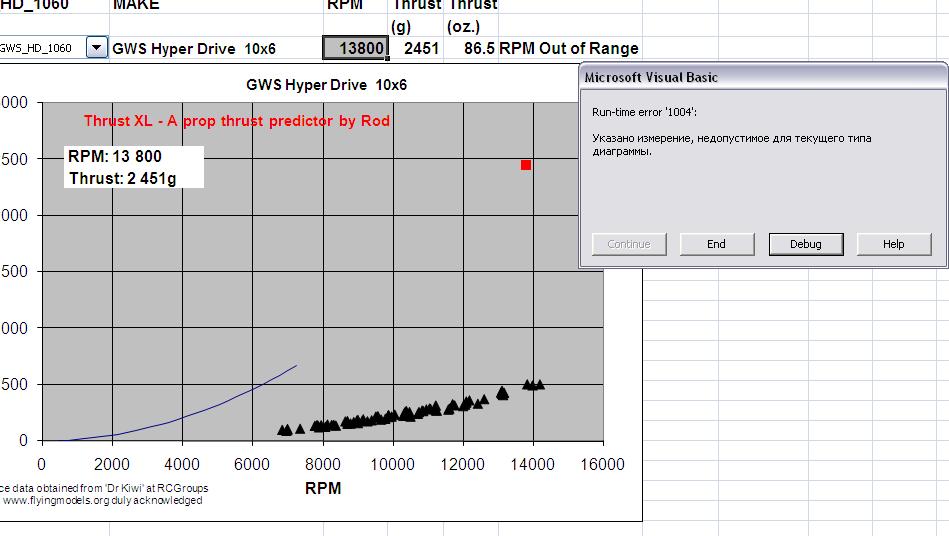Select the 'MAKE' column header cell
This screenshot has width=949, height=536.
click(216, 6)
